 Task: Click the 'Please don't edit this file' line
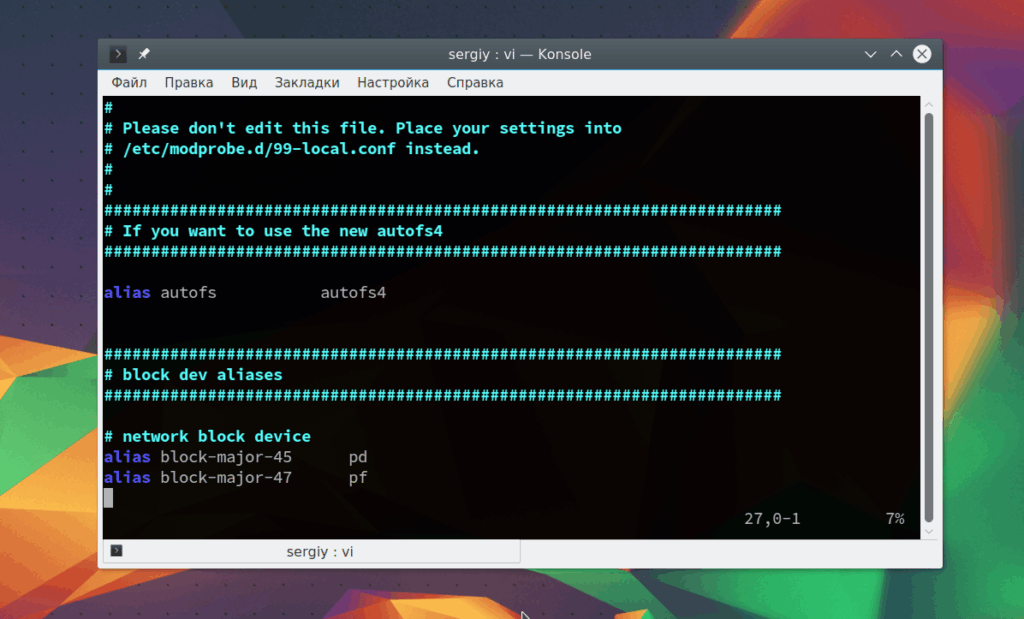[363, 128]
